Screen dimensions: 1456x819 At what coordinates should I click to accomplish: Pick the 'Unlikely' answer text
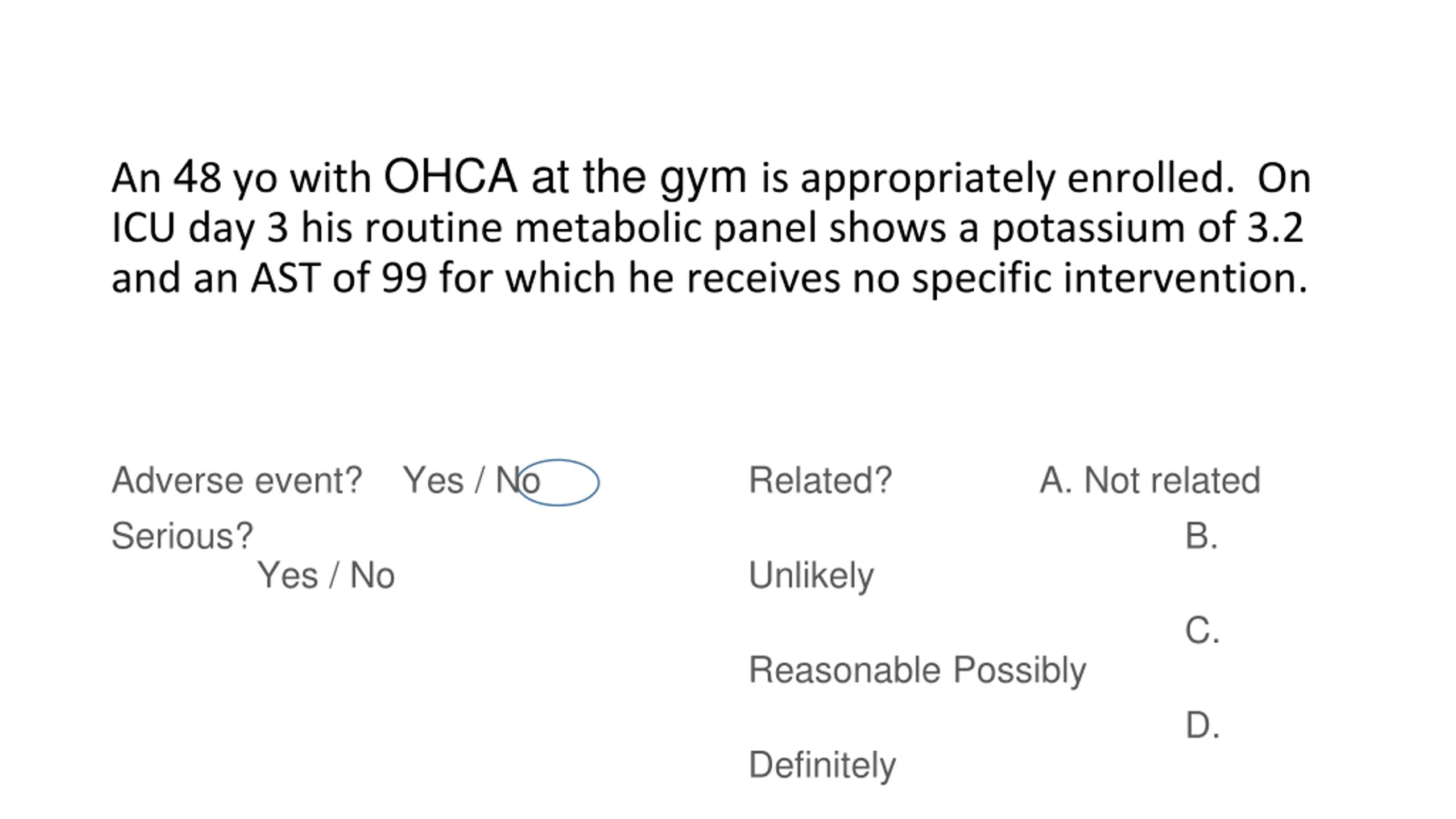tap(811, 576)
